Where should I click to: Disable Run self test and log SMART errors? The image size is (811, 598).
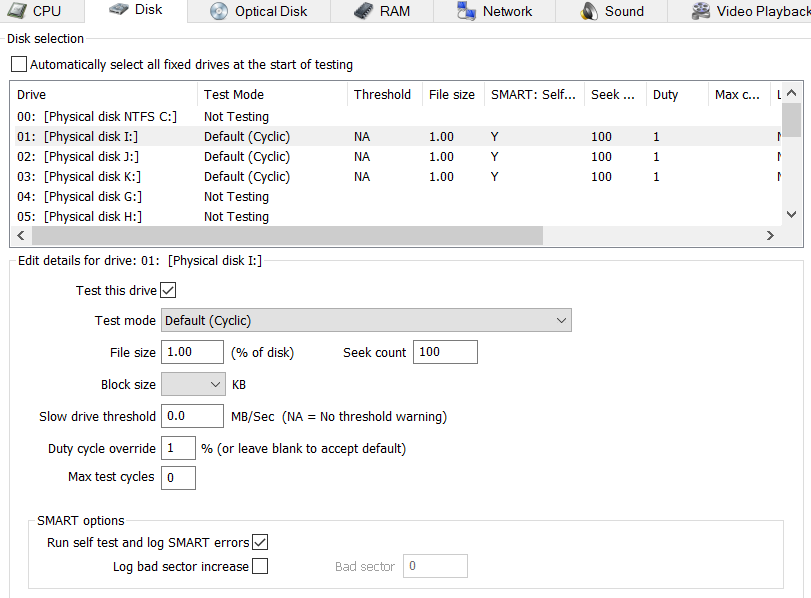[x=260, y=542]
